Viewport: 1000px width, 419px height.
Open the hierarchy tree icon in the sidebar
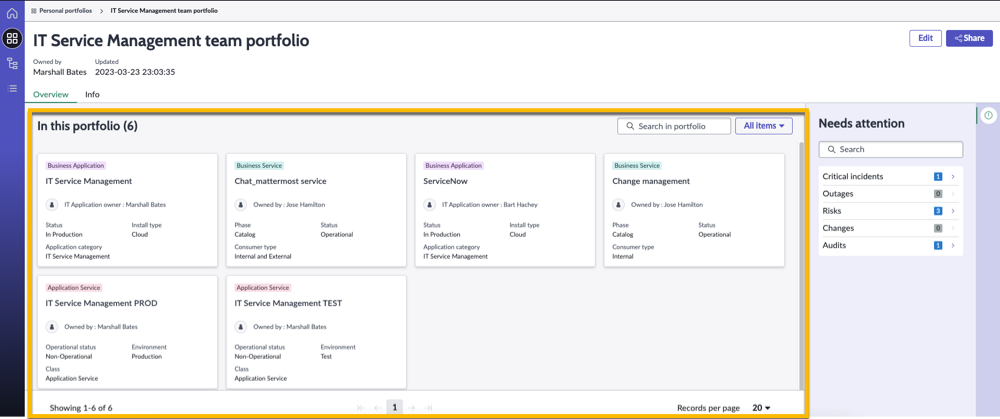12,63
